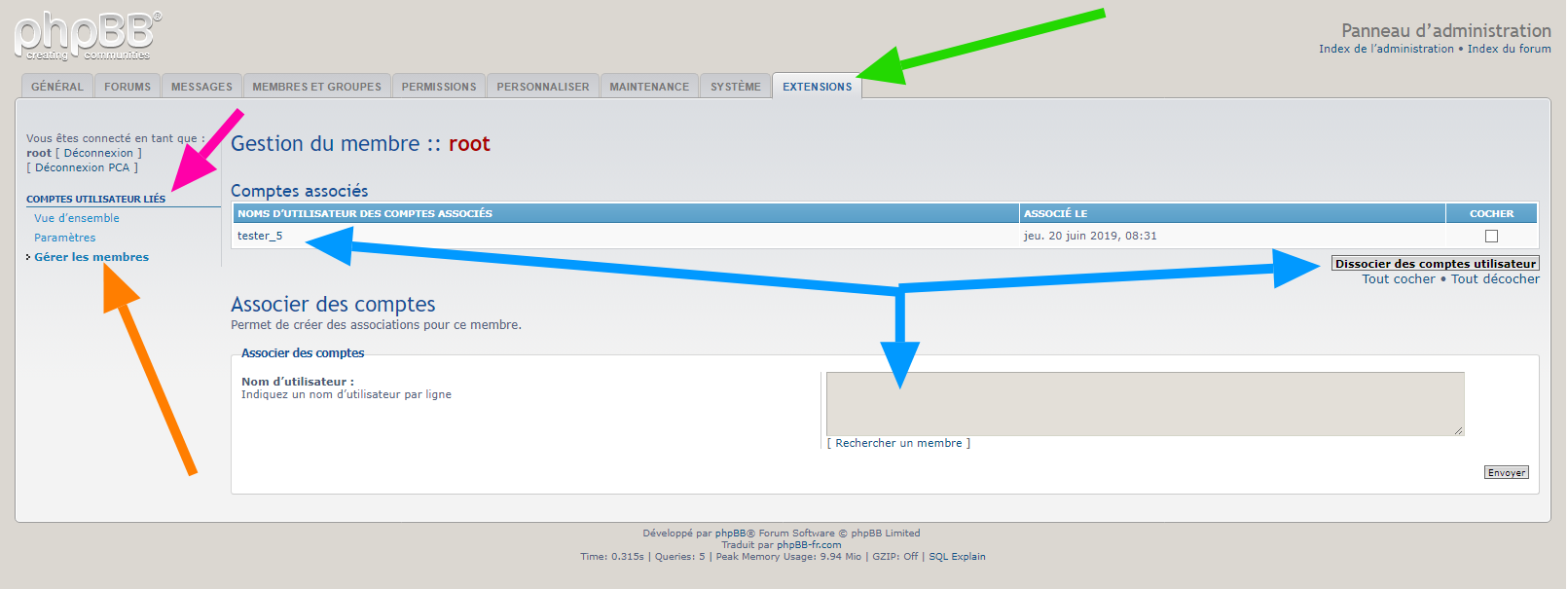Click the Tout cocher link
Image resolution: width=1568 pixels, height=589 pixels.
click(x=1398, y=279)
